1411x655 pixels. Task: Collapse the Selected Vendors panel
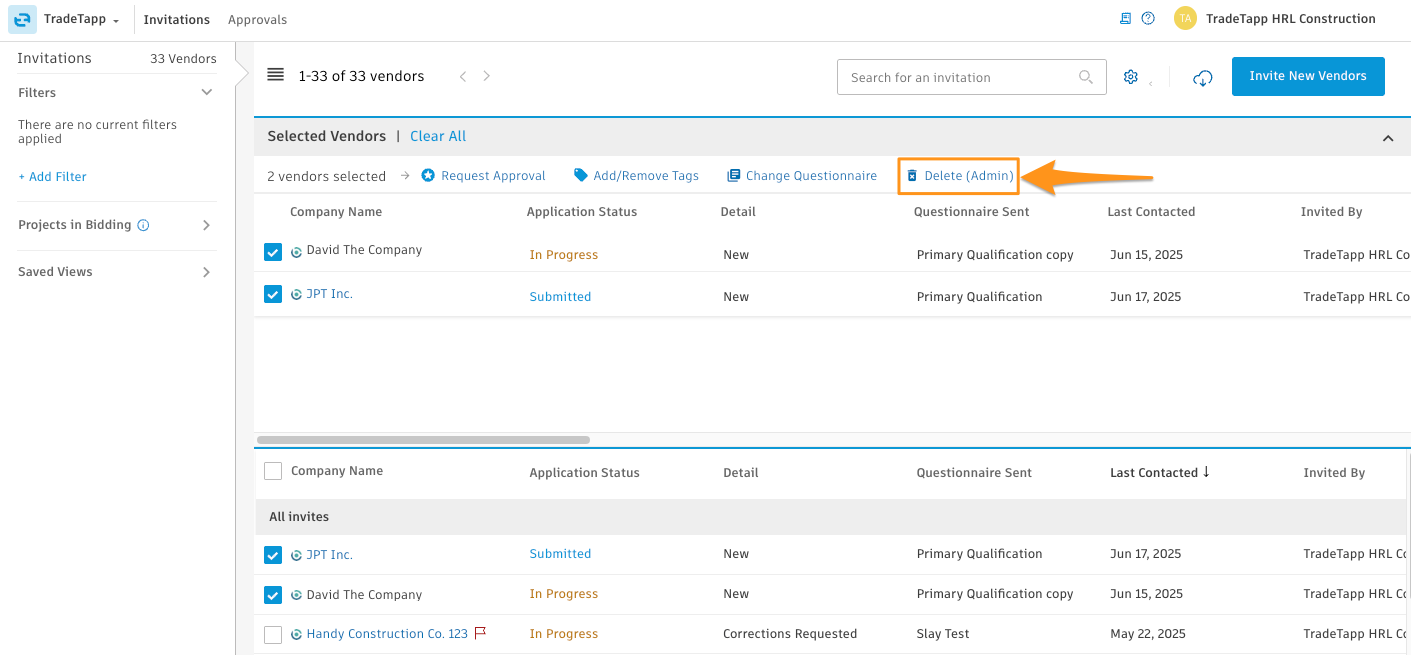click(x=1388, y=138)
